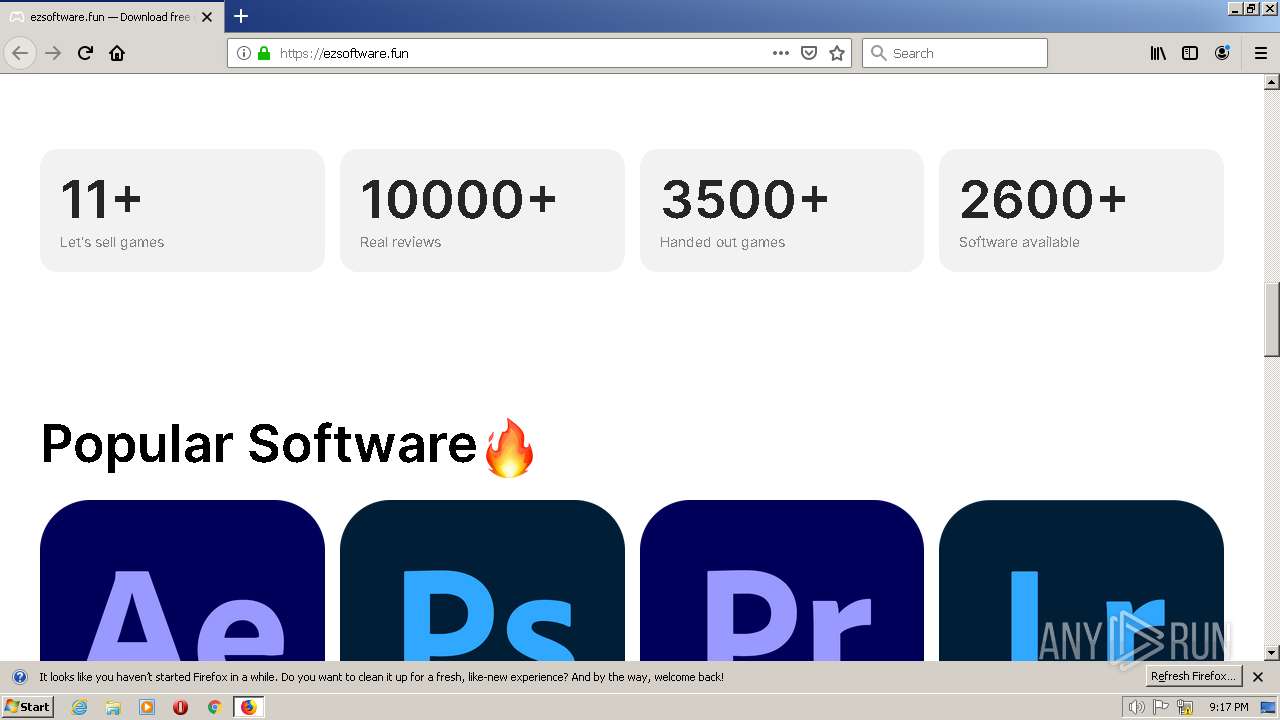Open the Windows Start menu
Screen dimensions: 1280x720
tap(27, 707)
